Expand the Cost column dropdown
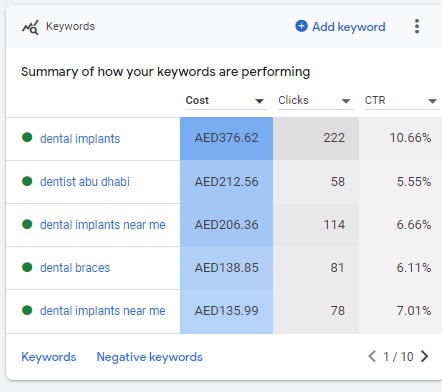The width and height of the screenshot is (442, 392). pyautogui.click(x=260, y=101)
